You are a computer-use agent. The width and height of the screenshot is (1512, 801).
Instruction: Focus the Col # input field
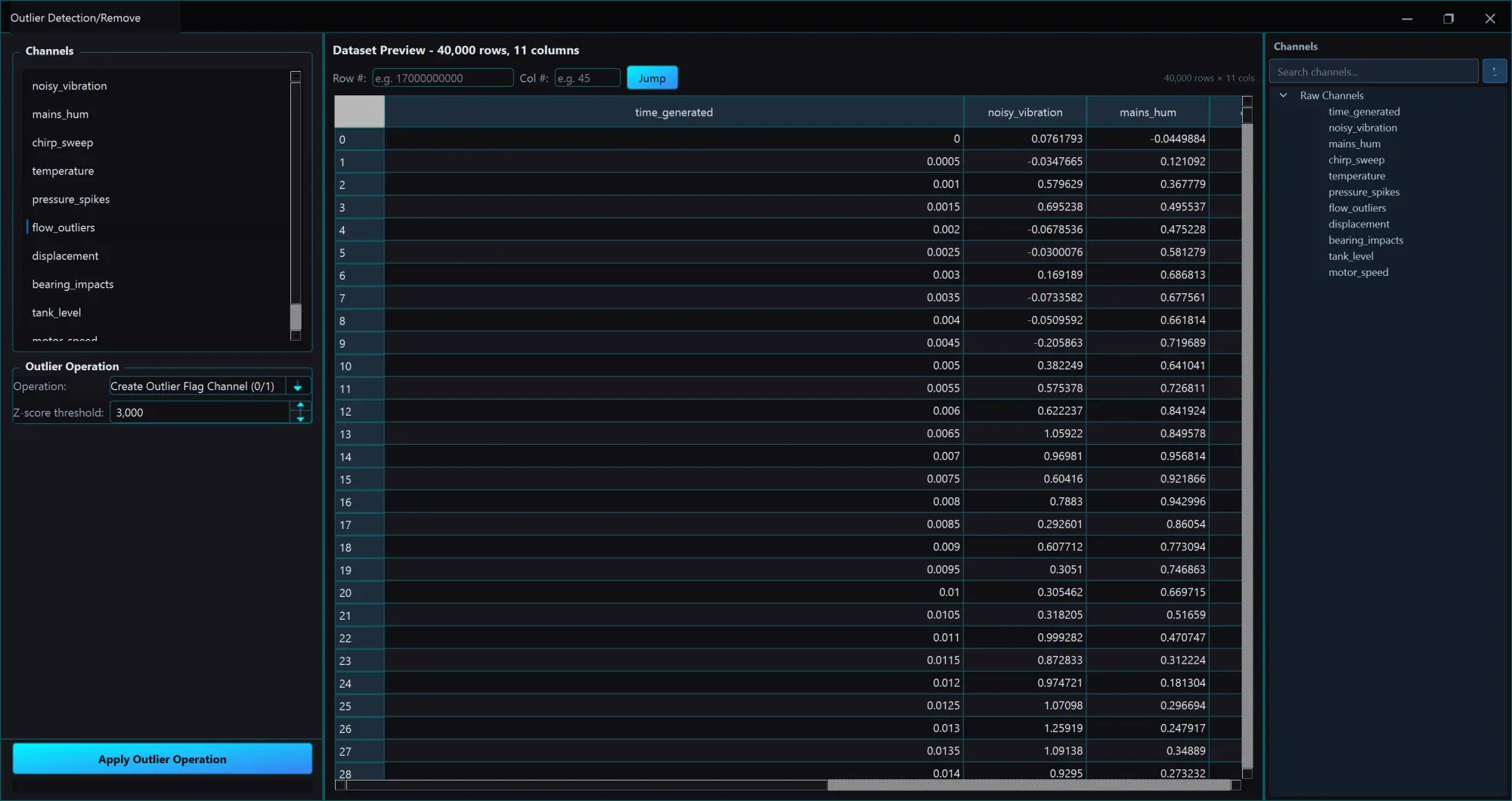[x=587, y=78]
